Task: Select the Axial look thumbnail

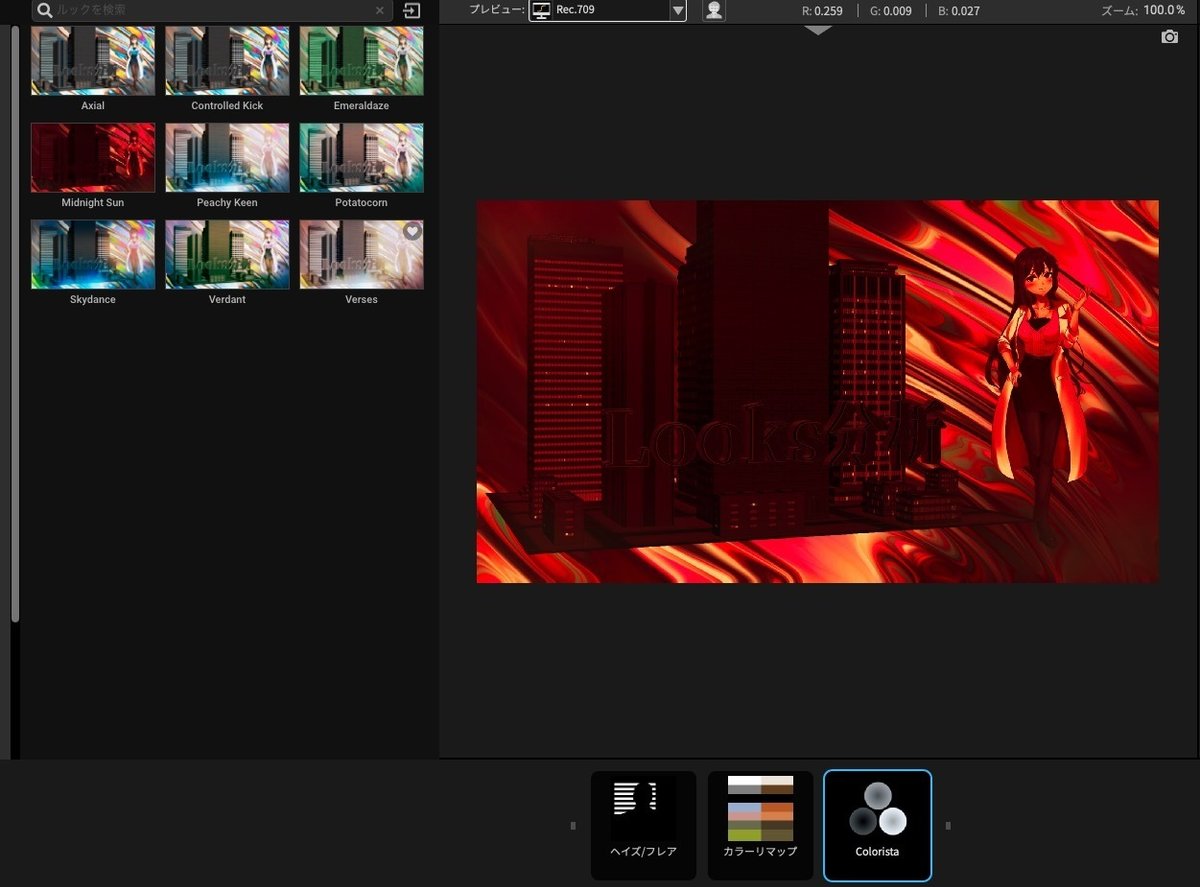Action: [93, 60]
